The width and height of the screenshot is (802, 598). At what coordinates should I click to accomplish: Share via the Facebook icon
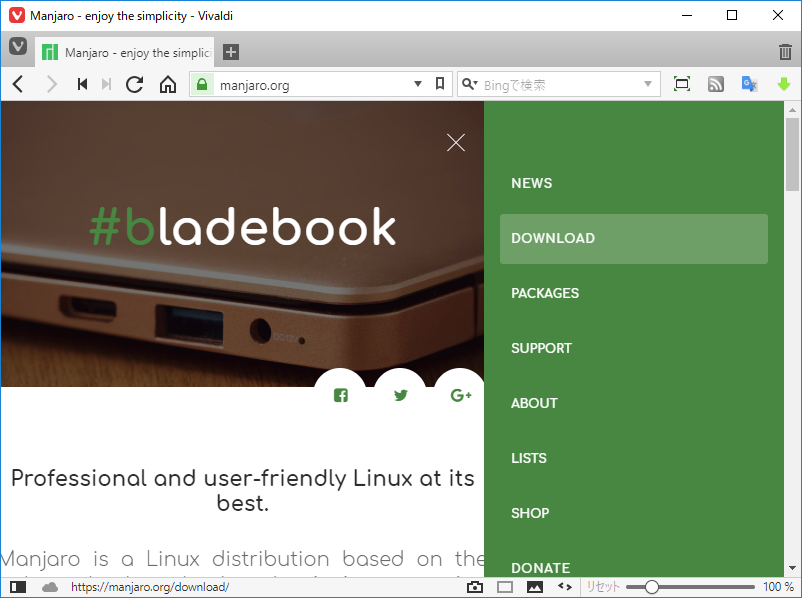[341, 395]
